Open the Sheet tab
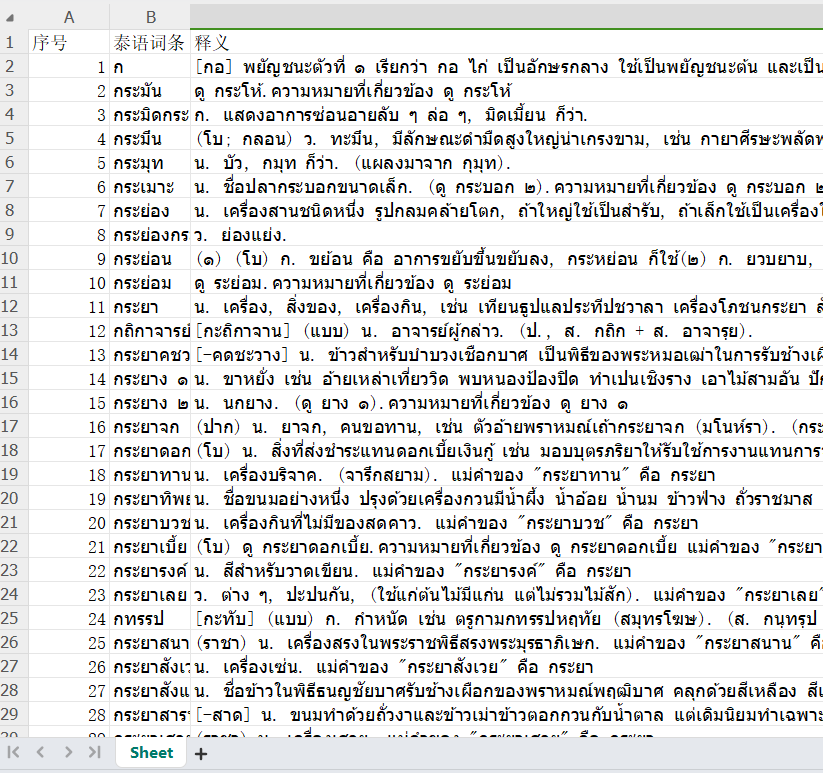The image size is (823, 773). 151,753
